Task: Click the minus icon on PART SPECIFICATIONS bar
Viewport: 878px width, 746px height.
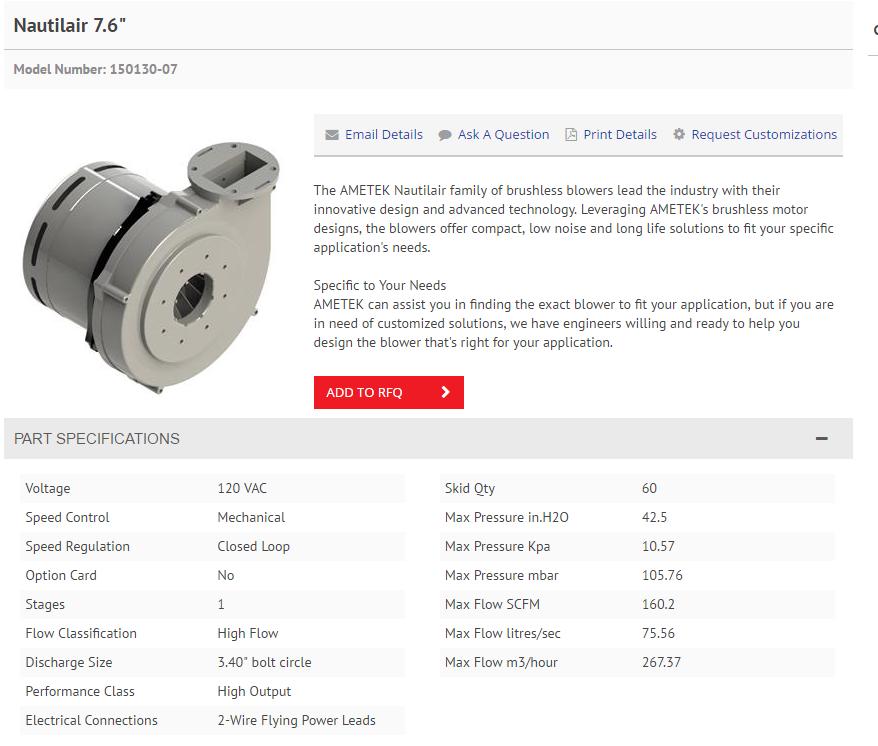Action: [821, 438]
